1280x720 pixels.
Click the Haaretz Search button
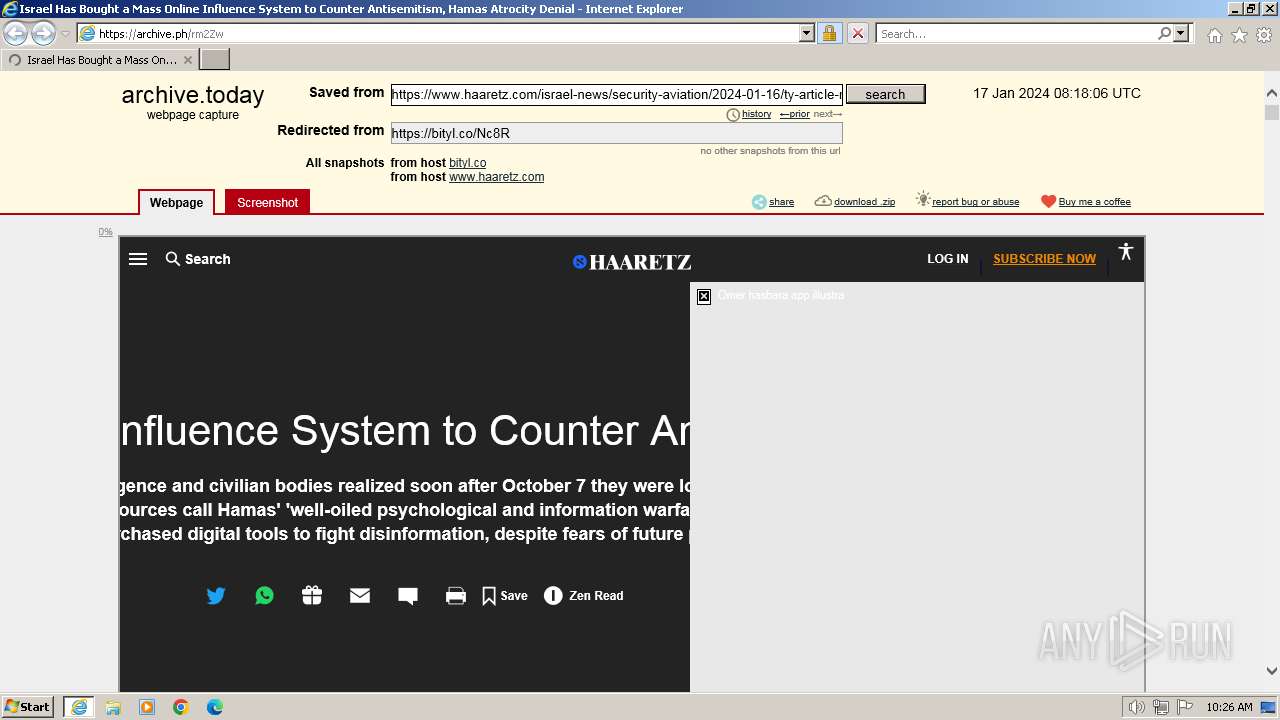point(198,259)
